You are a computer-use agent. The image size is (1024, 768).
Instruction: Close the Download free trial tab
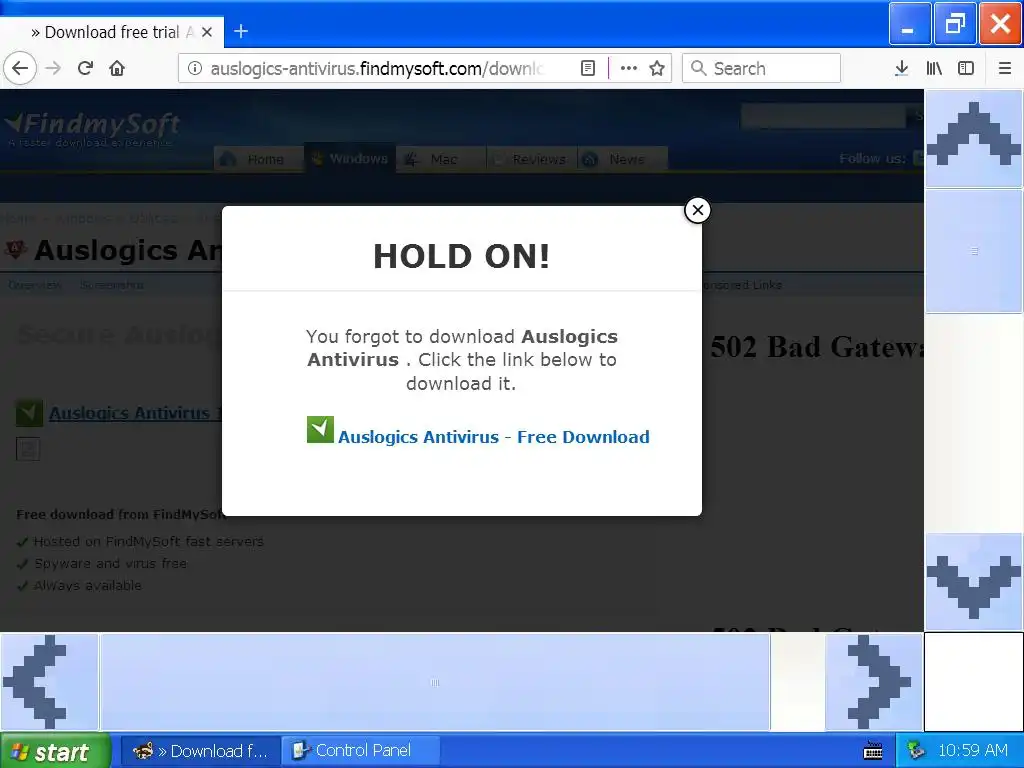(x=207, y=32)
